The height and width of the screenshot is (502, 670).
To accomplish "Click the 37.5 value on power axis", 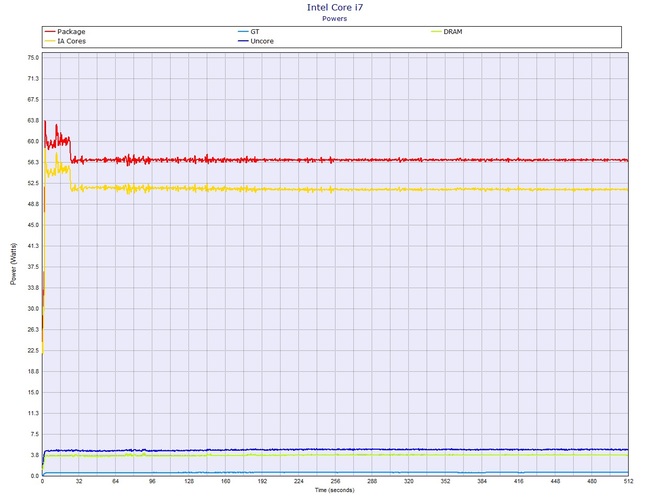I will tap(33, 267).
